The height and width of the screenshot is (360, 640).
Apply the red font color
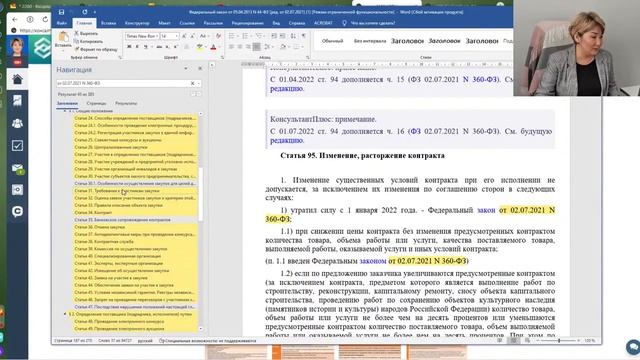click(213, 47)
